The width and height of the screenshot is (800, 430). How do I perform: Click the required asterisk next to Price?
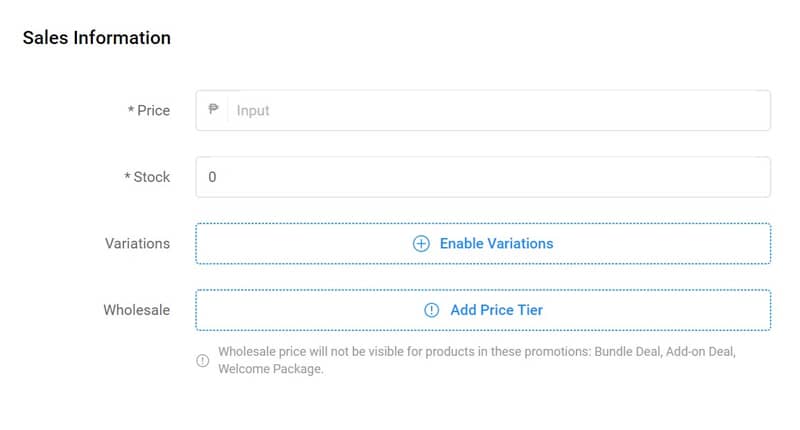click(131, 110)
